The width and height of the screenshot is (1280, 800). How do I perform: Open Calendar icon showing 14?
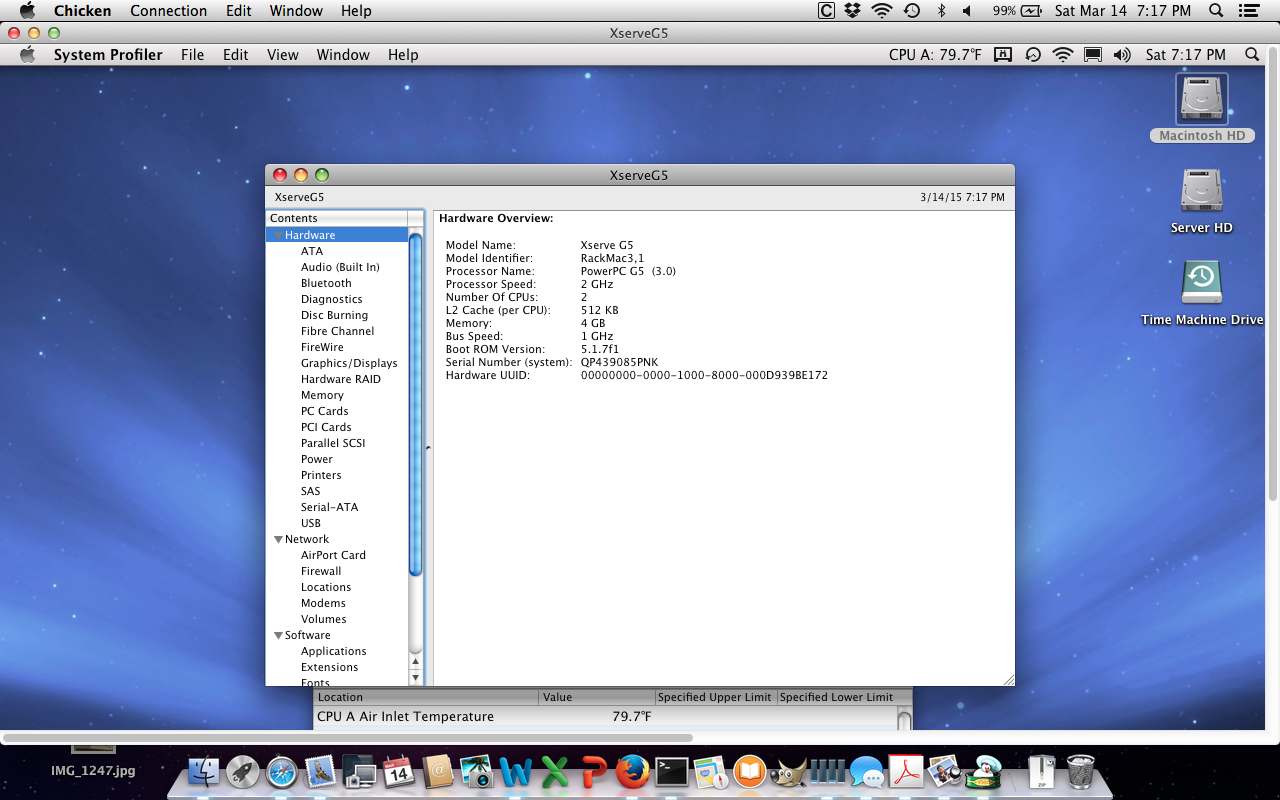398,771
